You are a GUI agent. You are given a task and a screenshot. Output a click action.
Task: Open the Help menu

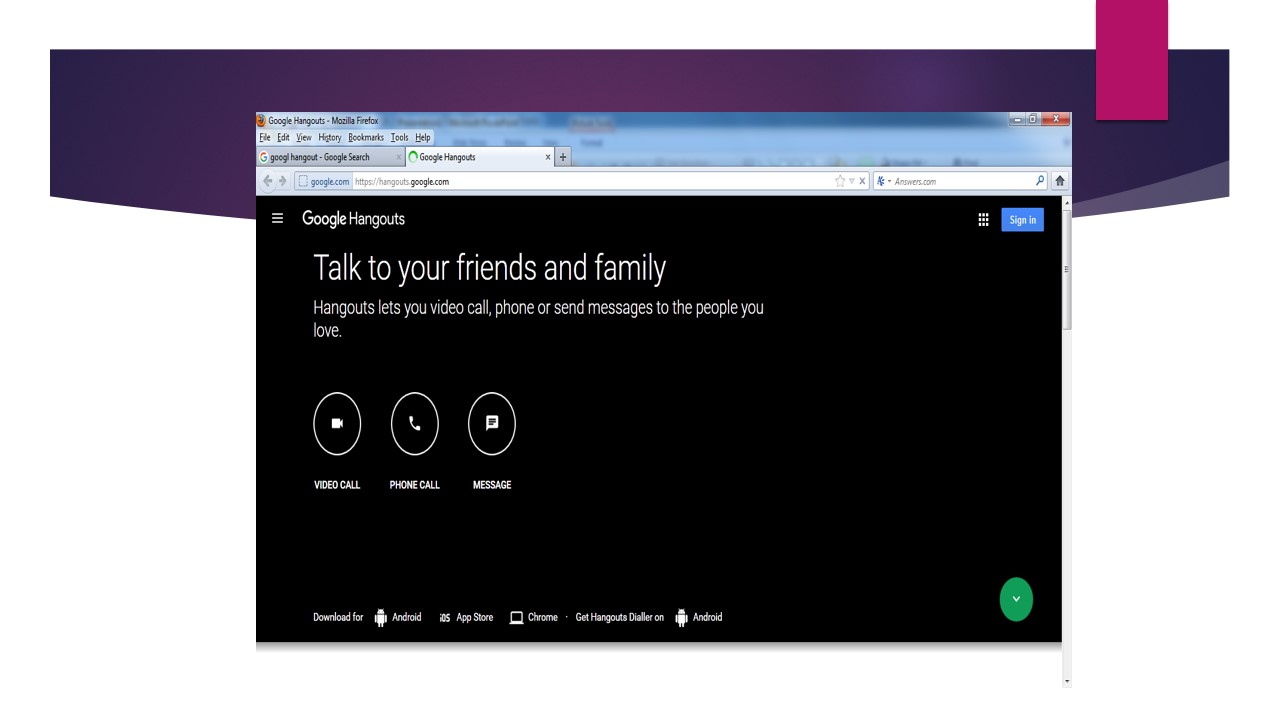coord(423,137)
